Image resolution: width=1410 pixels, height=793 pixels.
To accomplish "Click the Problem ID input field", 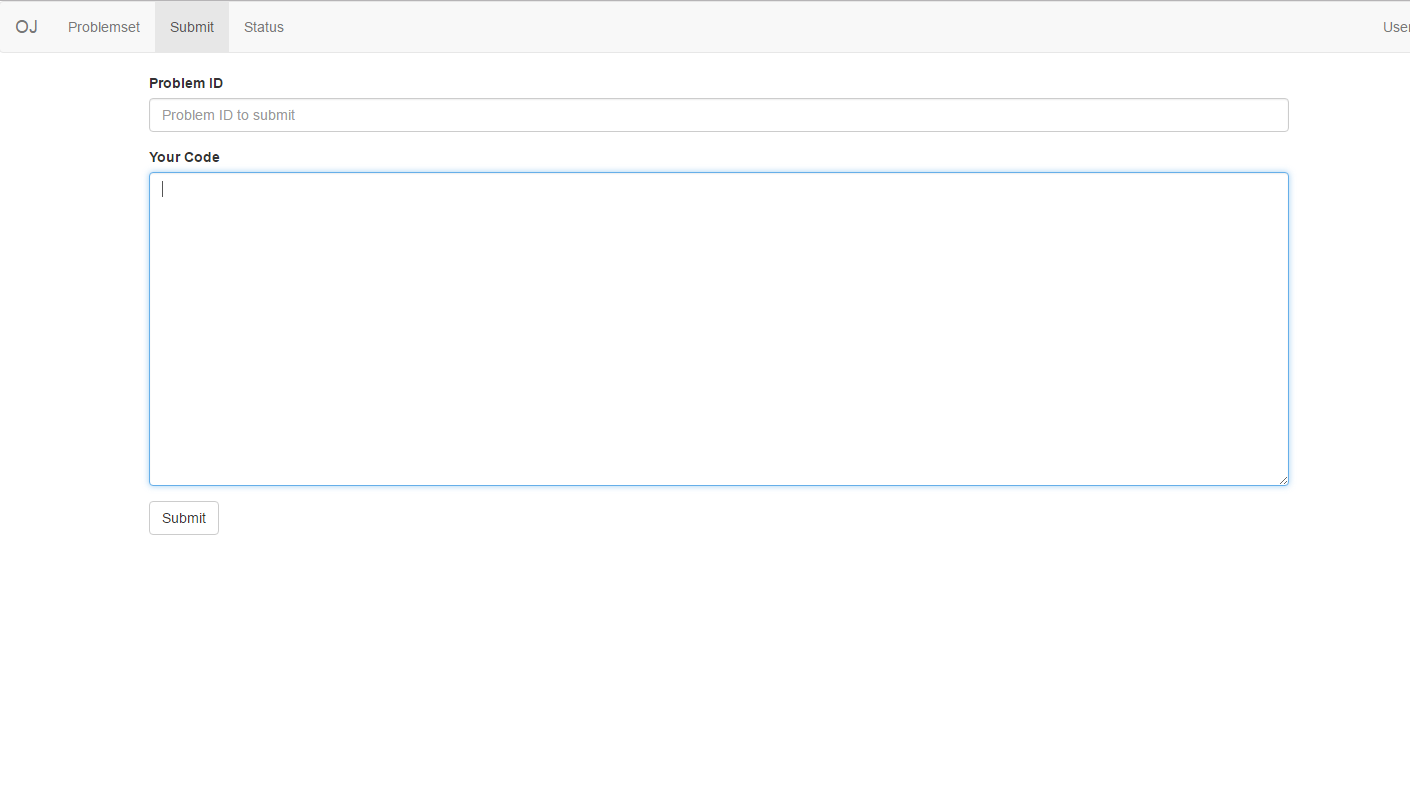I will tap(718, 115).
